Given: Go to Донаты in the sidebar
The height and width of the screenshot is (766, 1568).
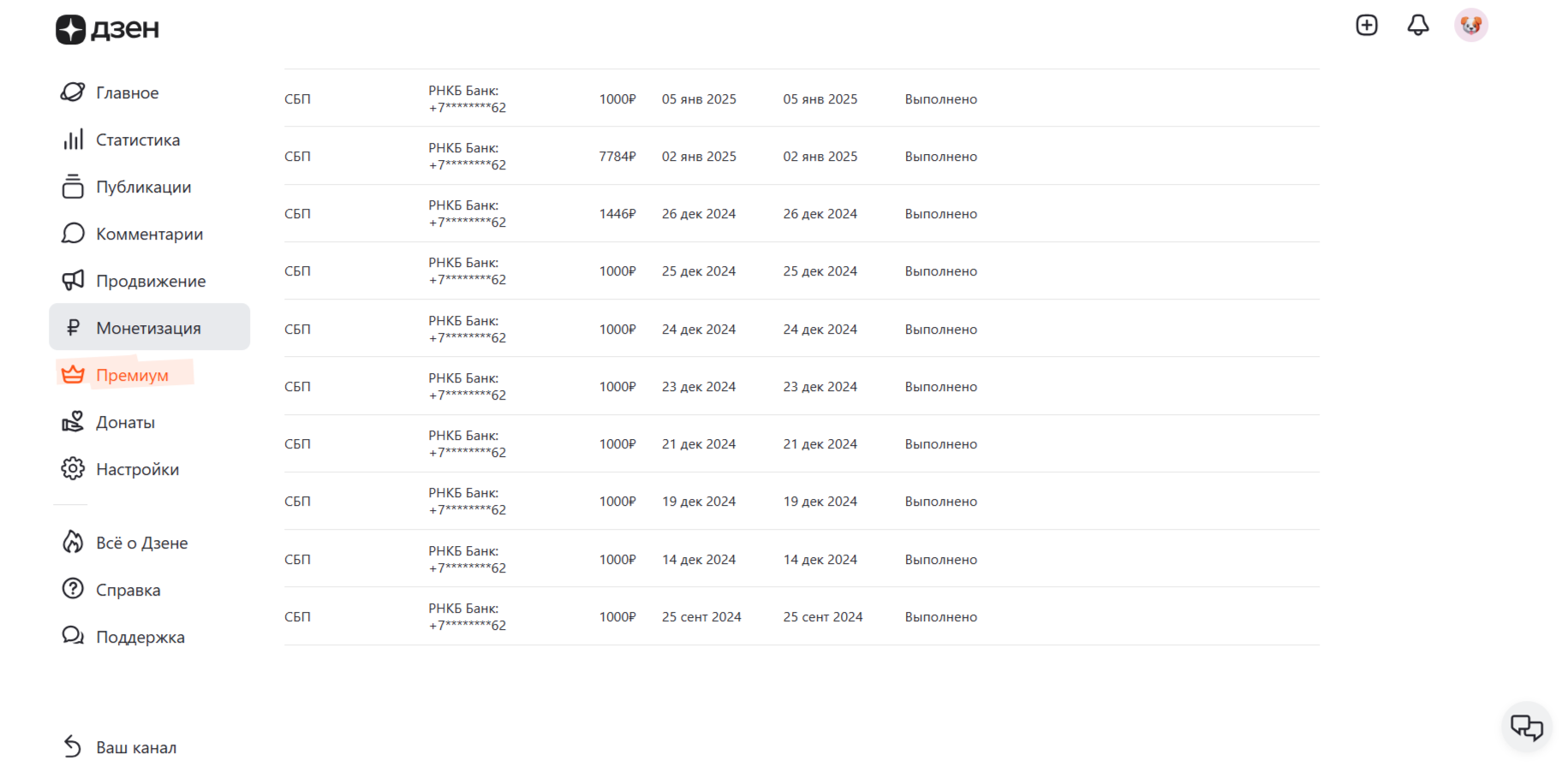Looking at the screenshot, I should 125,422.
